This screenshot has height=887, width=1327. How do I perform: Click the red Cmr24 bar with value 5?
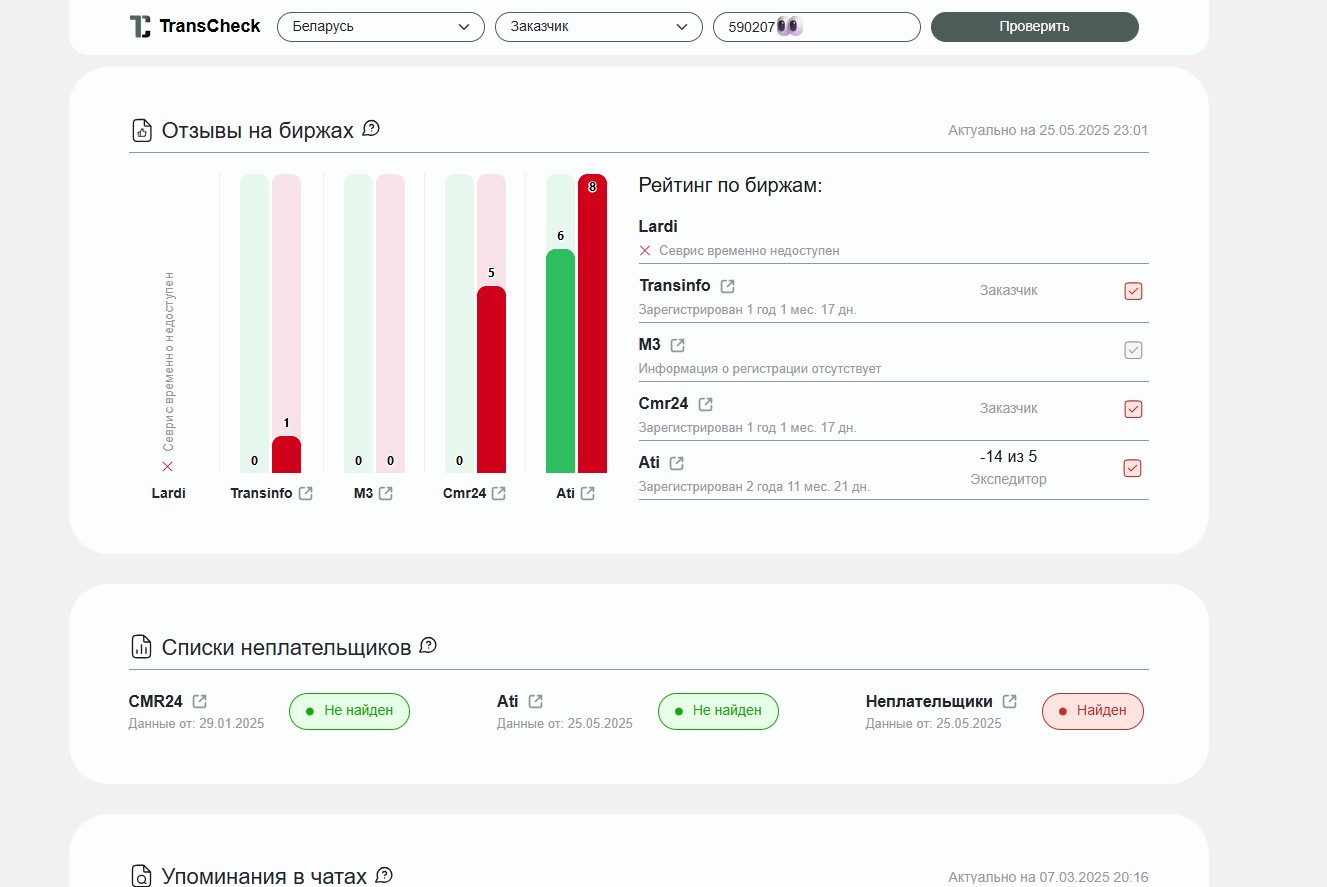tap(491, 380)
